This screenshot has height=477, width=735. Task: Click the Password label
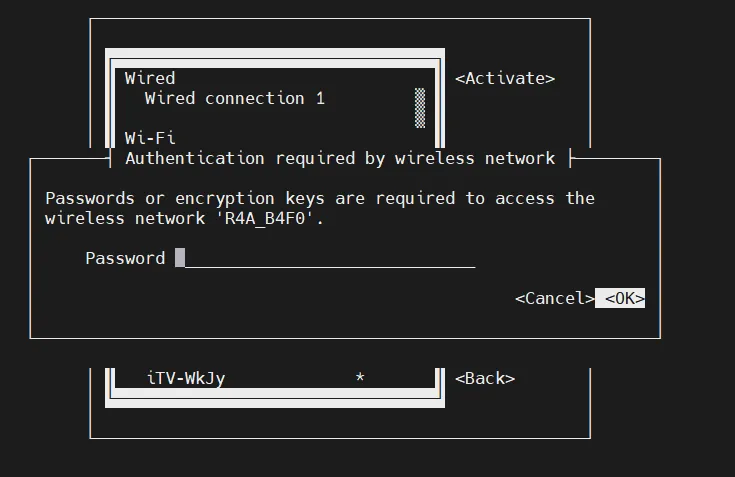pos(125,258)
